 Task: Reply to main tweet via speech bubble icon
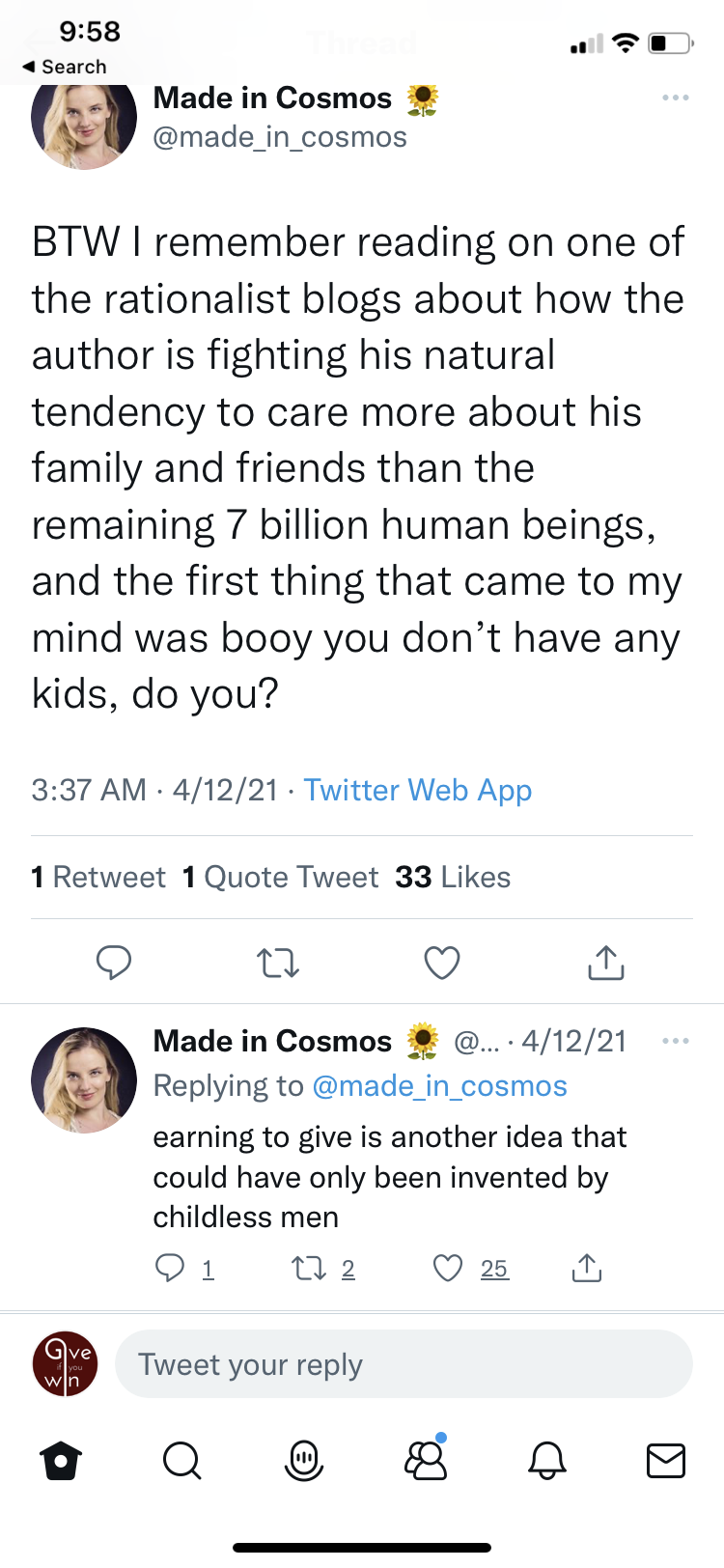coord(114,963)
